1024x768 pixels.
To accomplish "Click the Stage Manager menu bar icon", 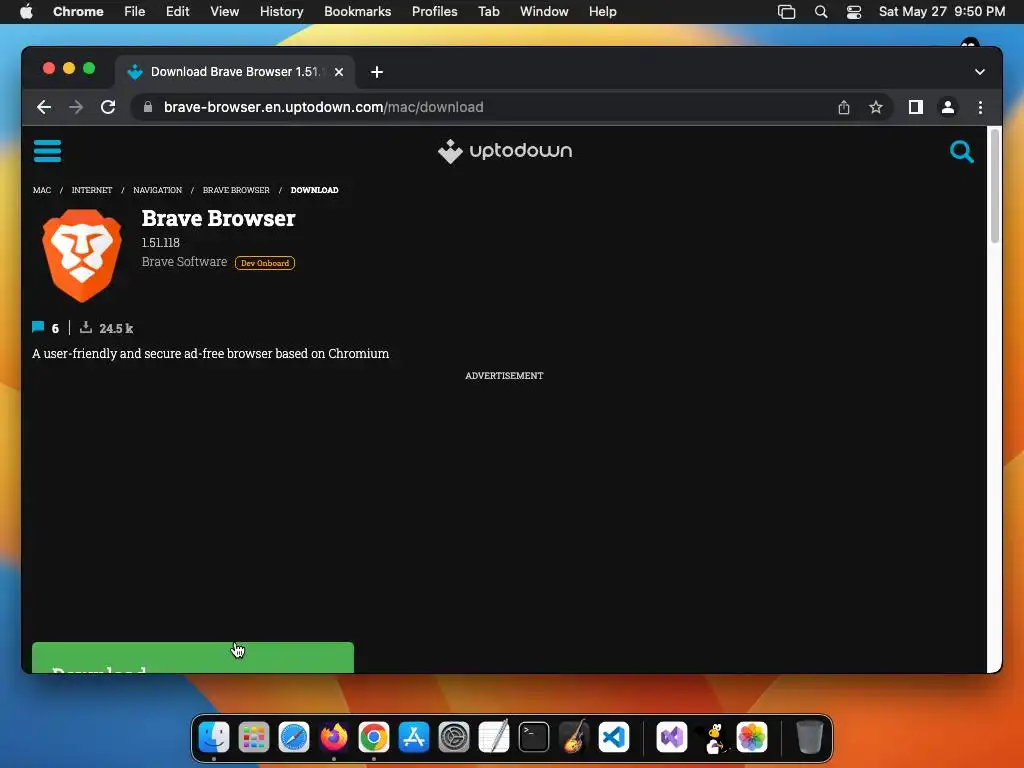I will click(786, 12).
